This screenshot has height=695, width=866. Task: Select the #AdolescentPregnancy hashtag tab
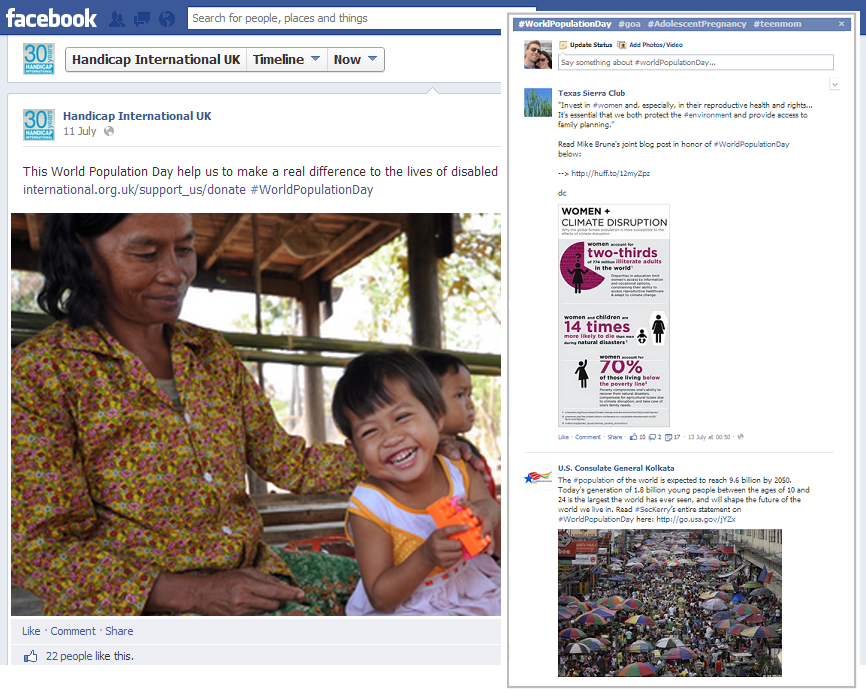(696, 24)
